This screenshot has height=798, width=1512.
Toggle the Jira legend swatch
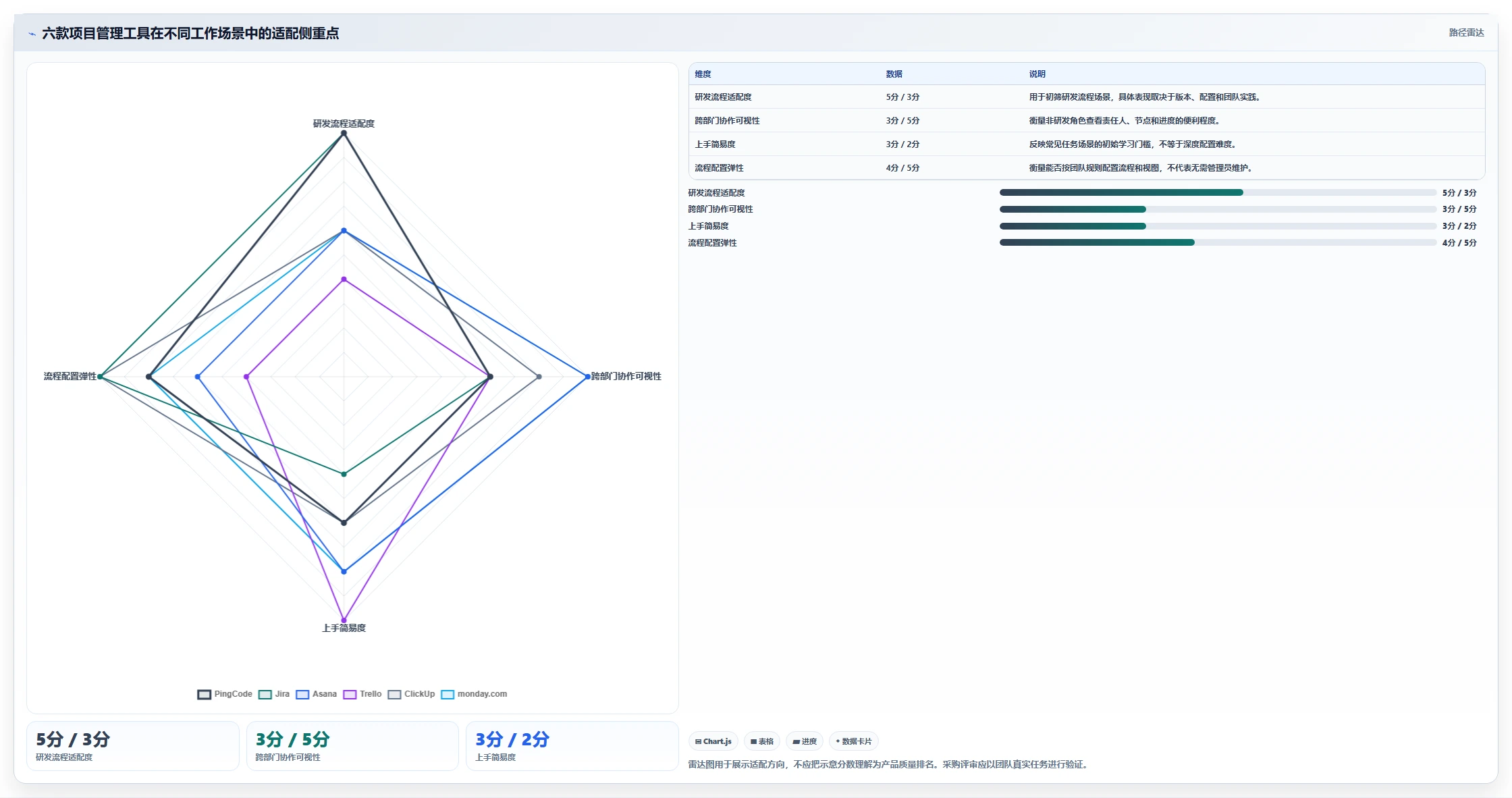click(265, 694)
